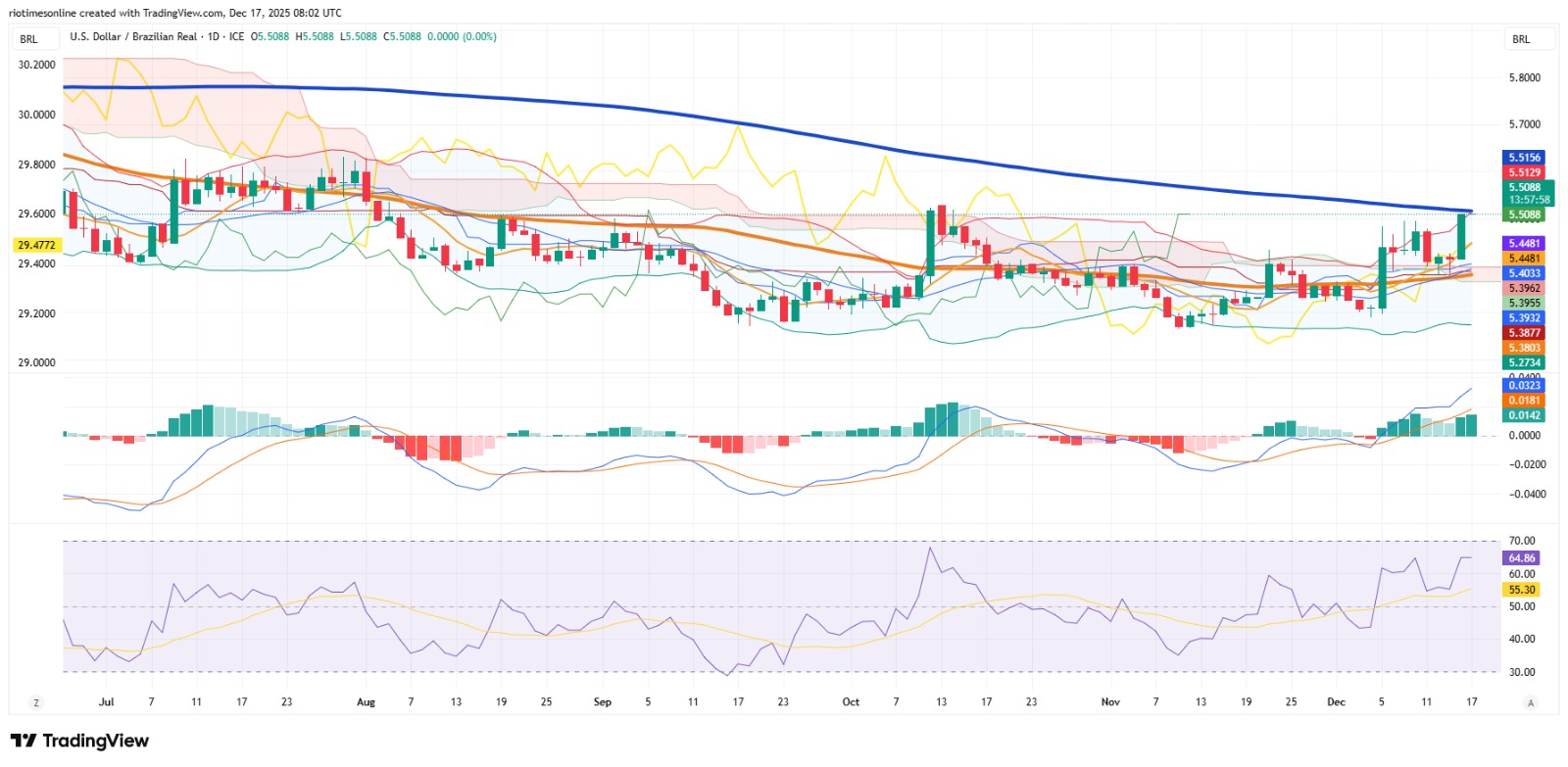1568x767 pixels.
Task: Click the dark red 5.3877 price label
Action: (1524, 333)
